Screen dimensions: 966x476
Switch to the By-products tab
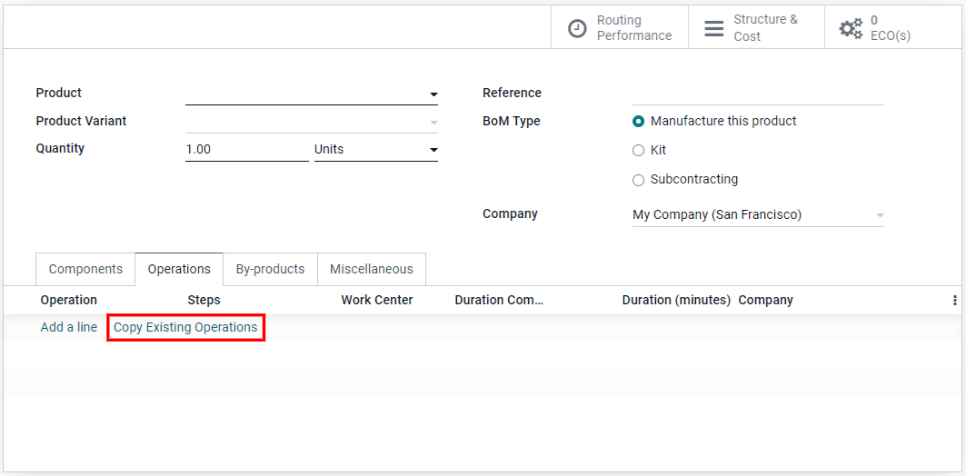tap(270, 269)
